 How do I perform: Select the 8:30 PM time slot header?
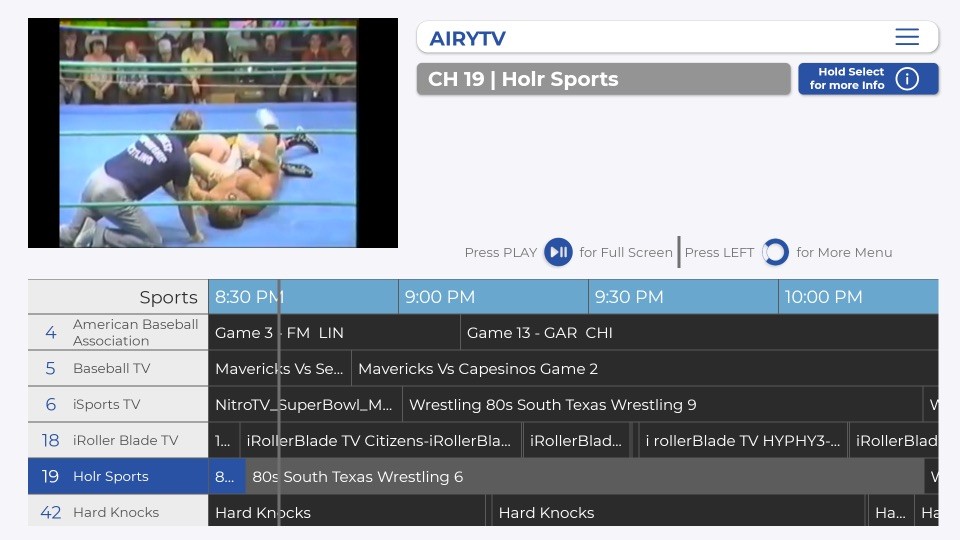point(303,297)
